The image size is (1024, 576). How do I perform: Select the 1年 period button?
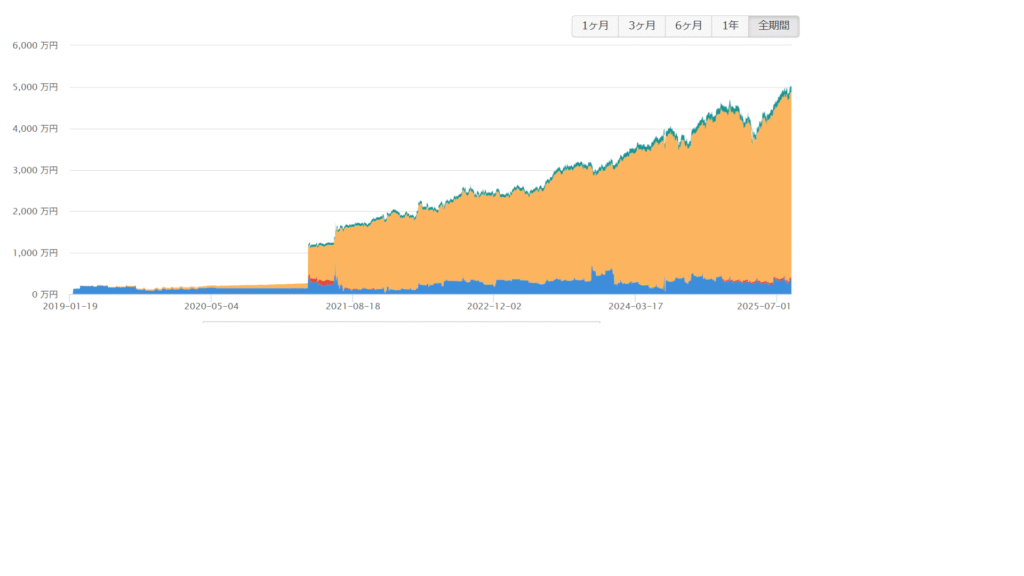click(730, 26)
